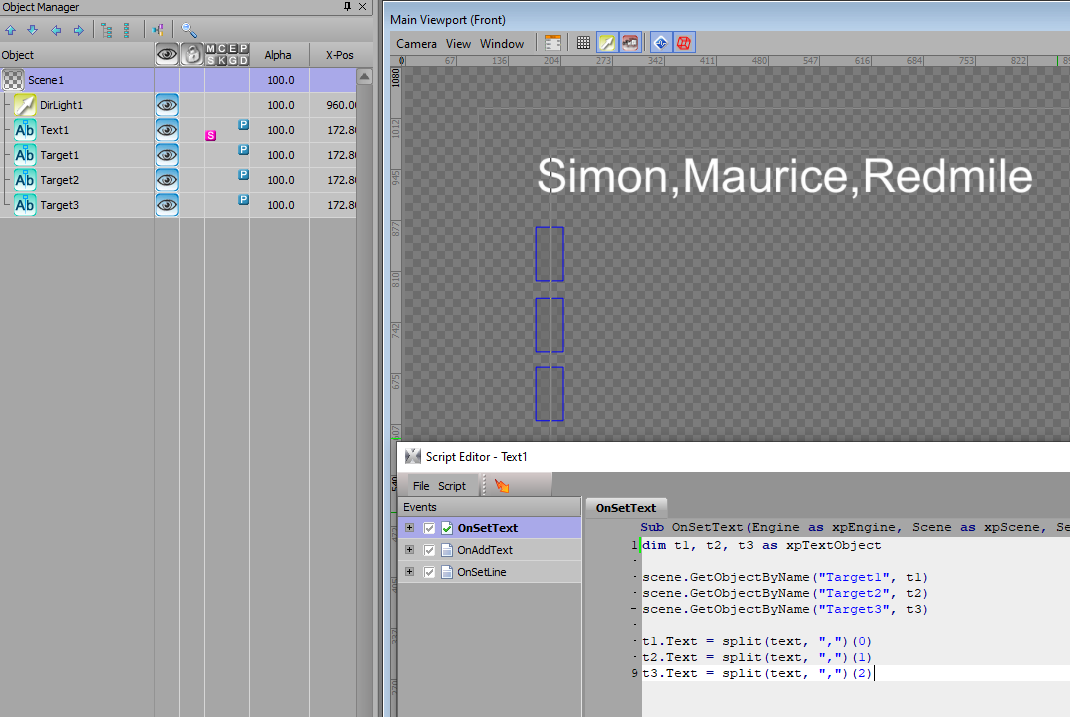Image resolution: width=1070 pixels, height=717 pixels.
Task: Uncheck the OnAddText event checkbox
Action: 429,550
